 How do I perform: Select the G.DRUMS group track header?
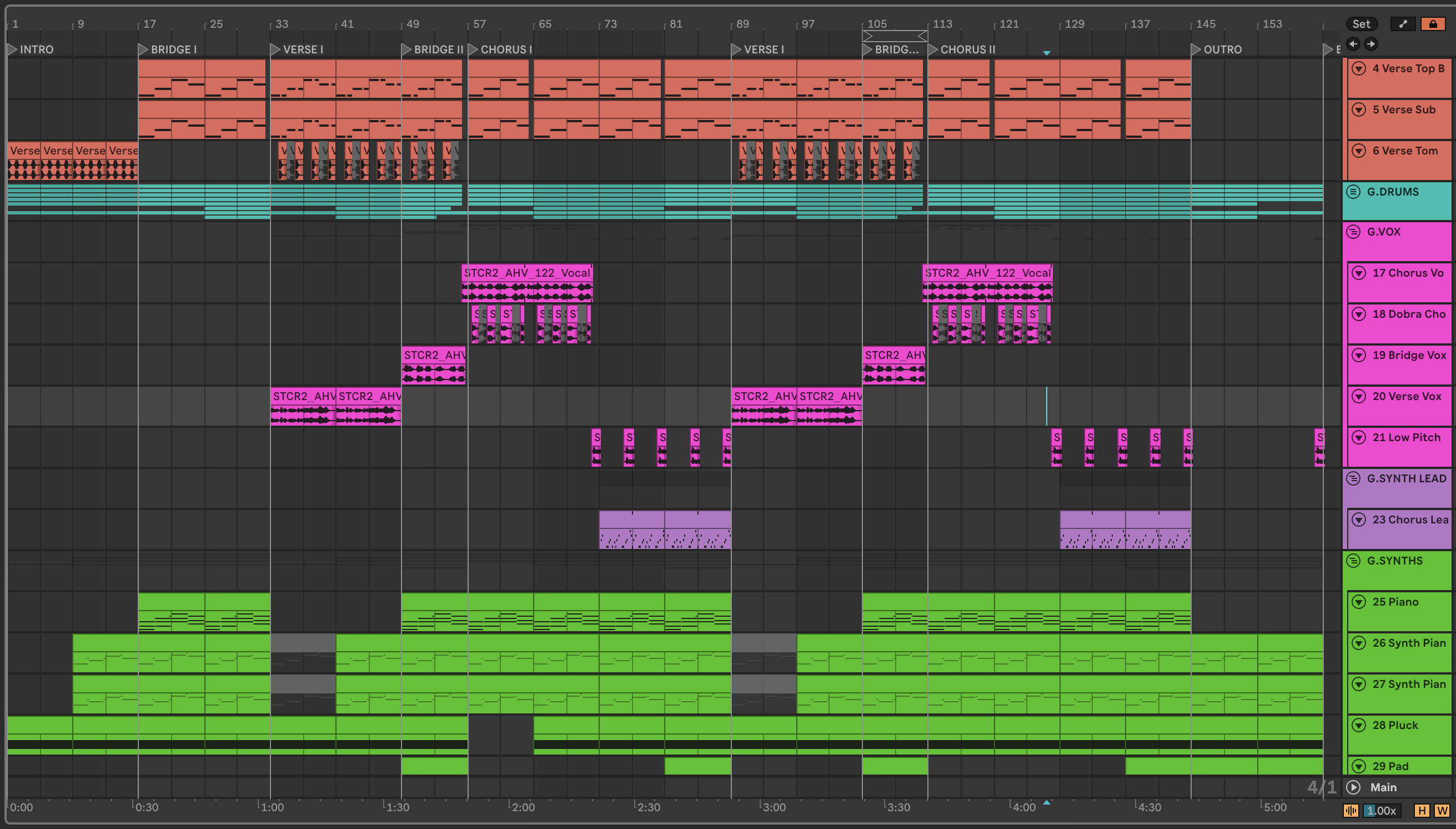[1397, 201]
